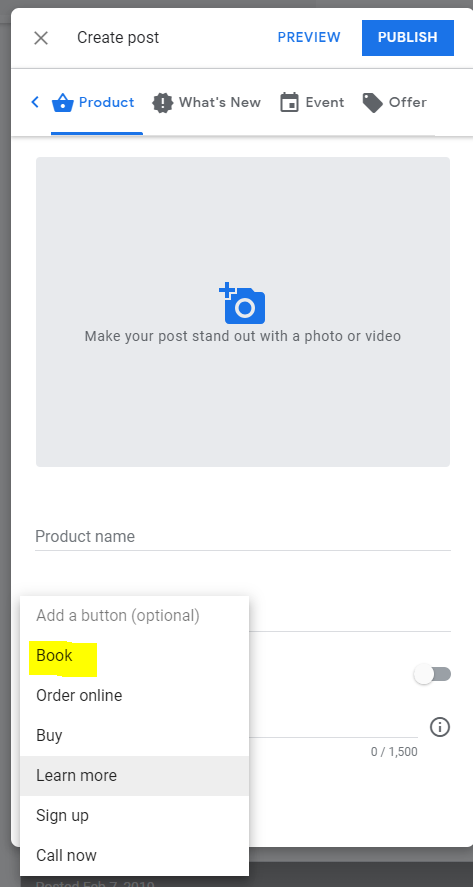Click the PUBLISH button
The width and height of the screenshot is (473, 887).
point(407,37)
